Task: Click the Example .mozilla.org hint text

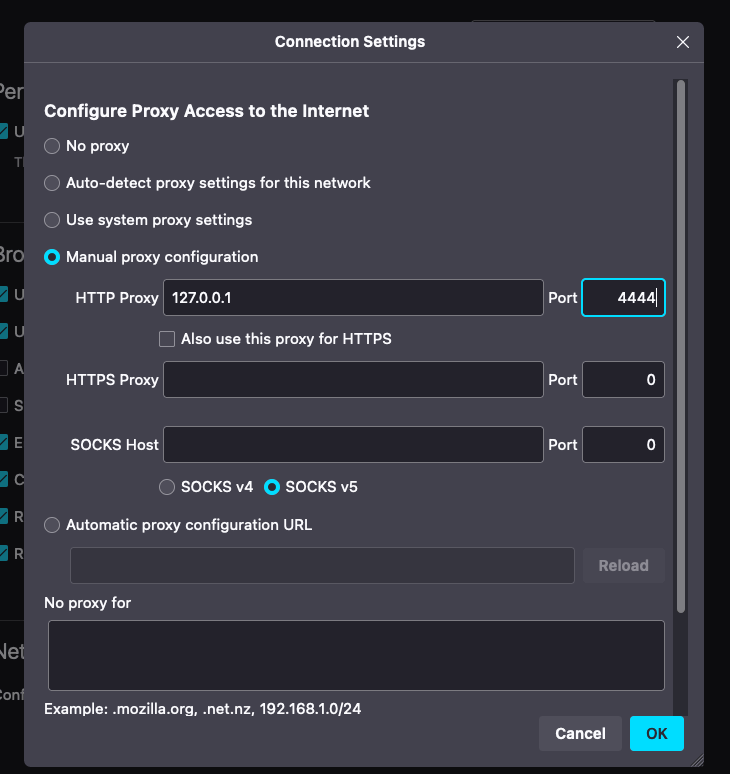Action: coord(203,709)
